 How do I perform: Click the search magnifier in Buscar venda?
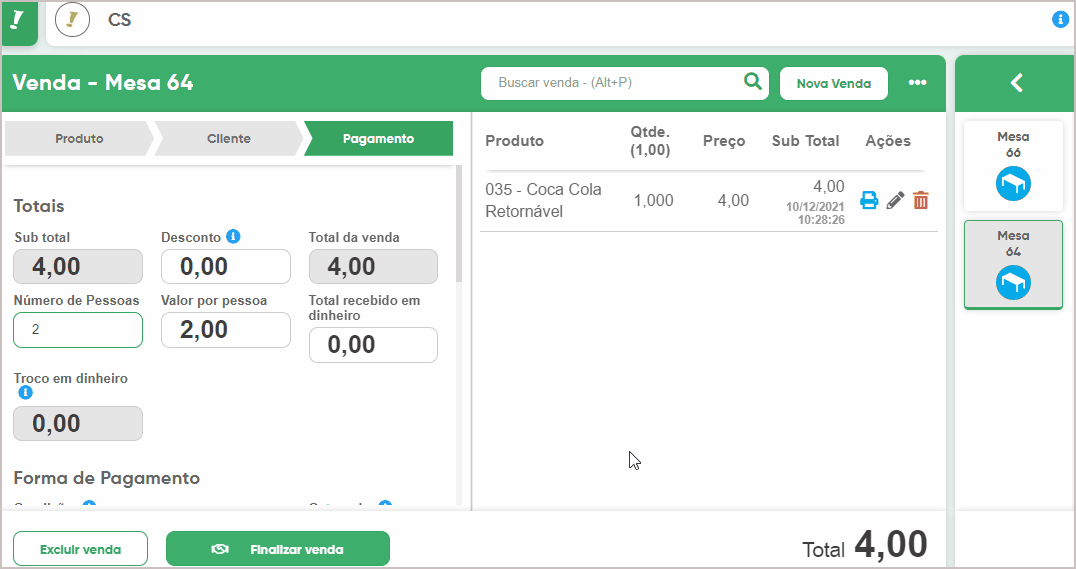point(753,82)
